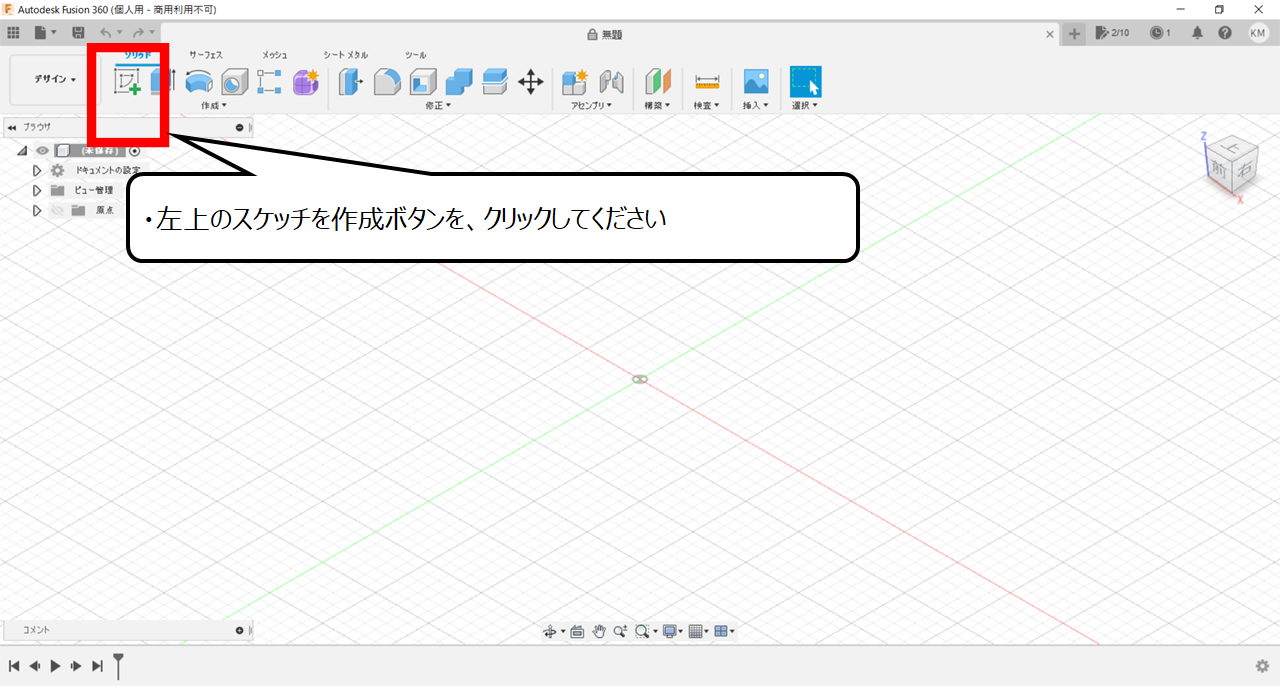Screen dimensions: 1280x686
Task: Select the Fillet tool
Action: coord(387,82)
